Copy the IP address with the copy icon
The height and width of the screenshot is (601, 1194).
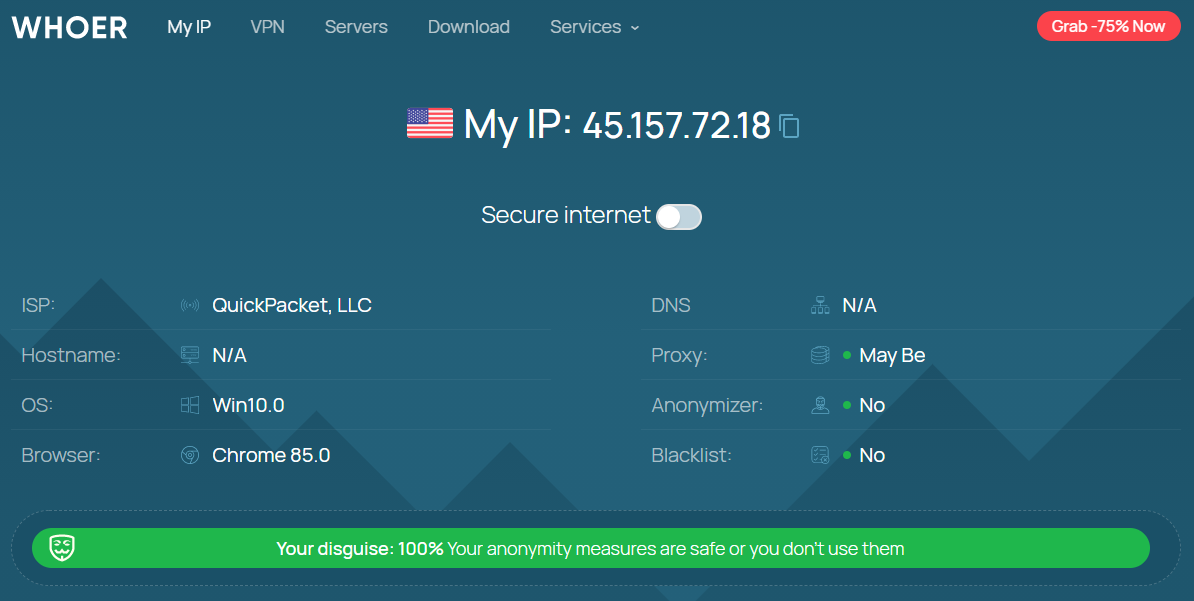click(x=790, y=126)
